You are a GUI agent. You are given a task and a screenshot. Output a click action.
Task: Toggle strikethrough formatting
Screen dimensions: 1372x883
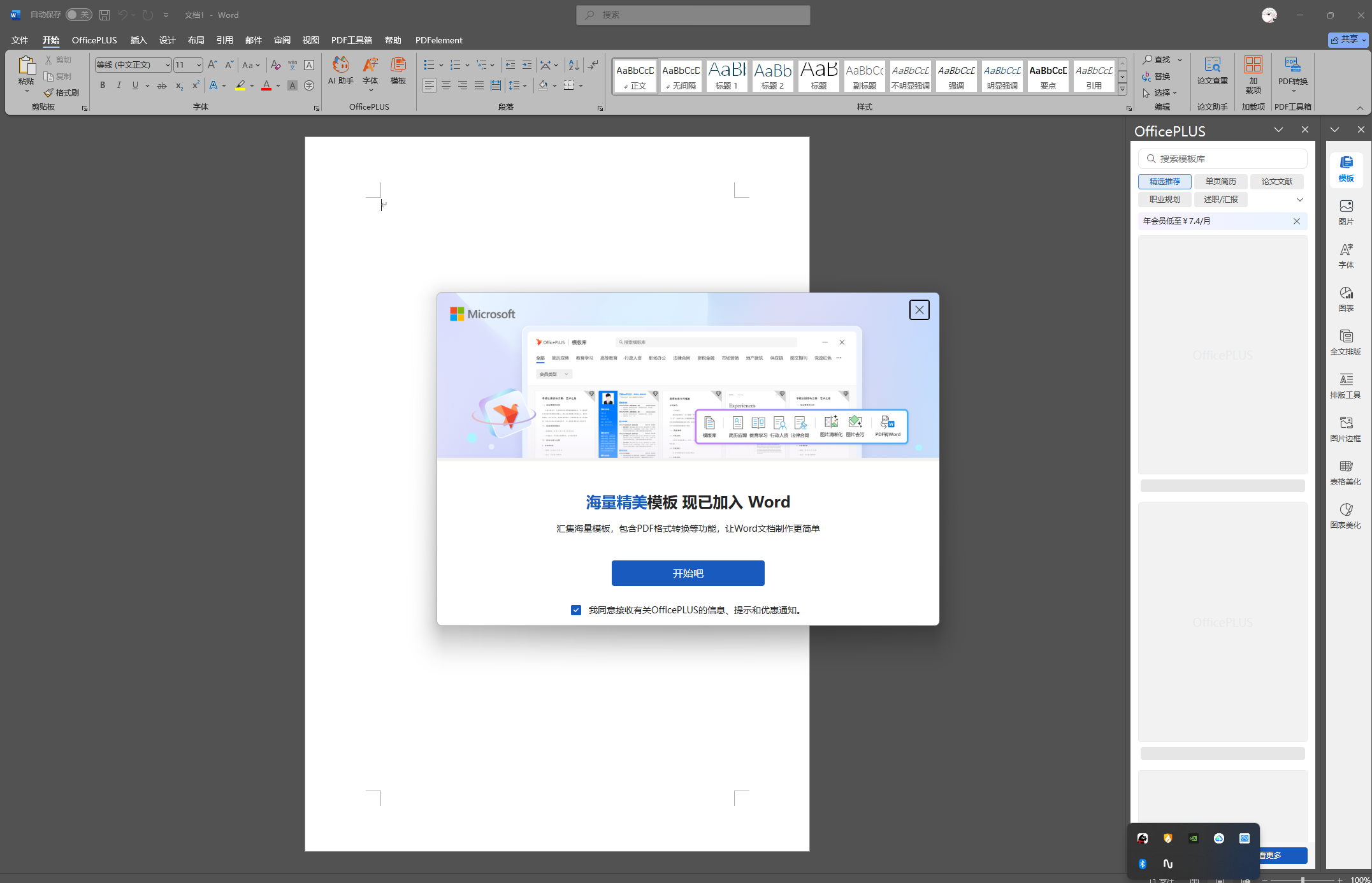pos(162,85)
